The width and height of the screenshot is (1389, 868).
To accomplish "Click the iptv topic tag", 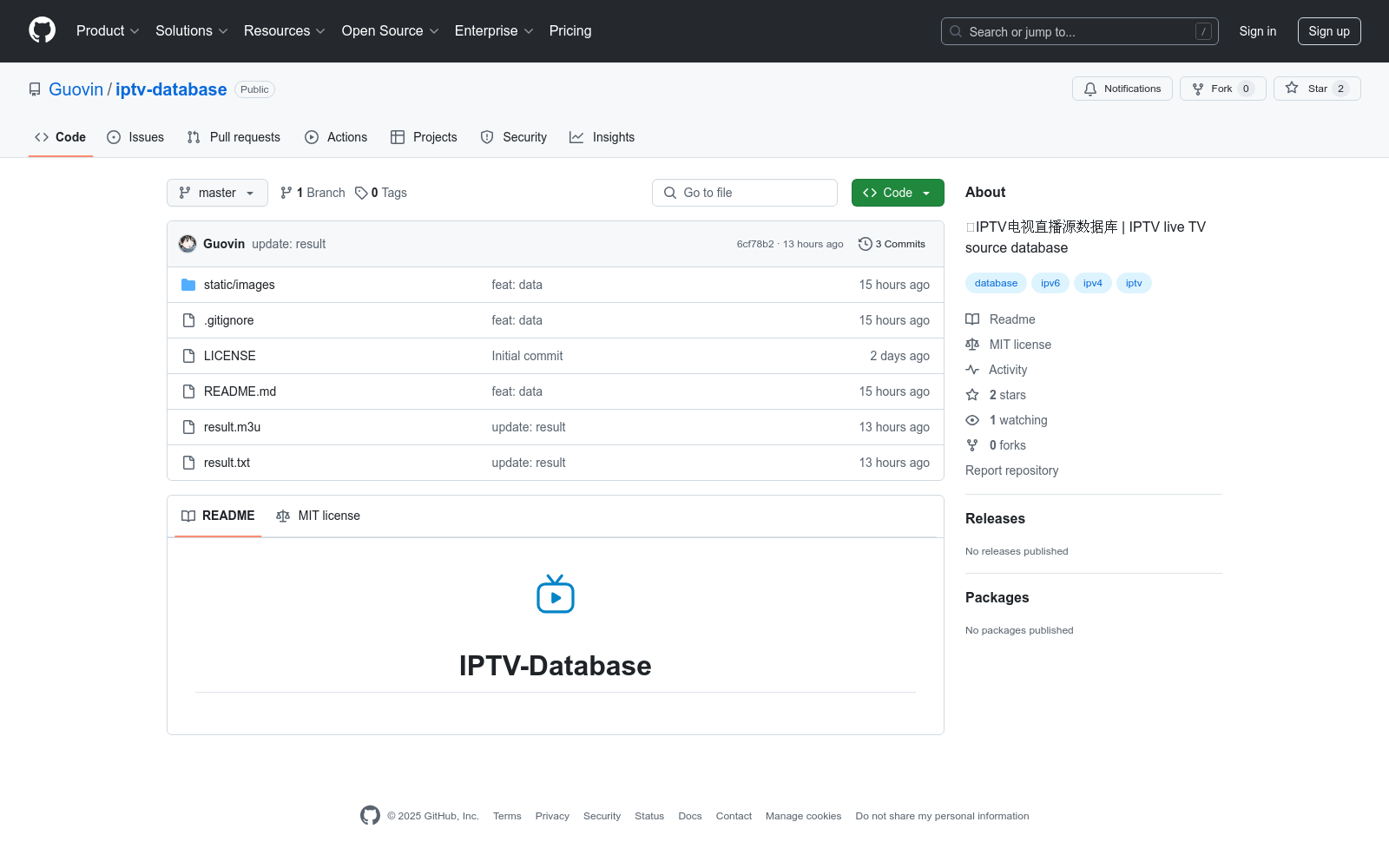I will (1134, 283).
